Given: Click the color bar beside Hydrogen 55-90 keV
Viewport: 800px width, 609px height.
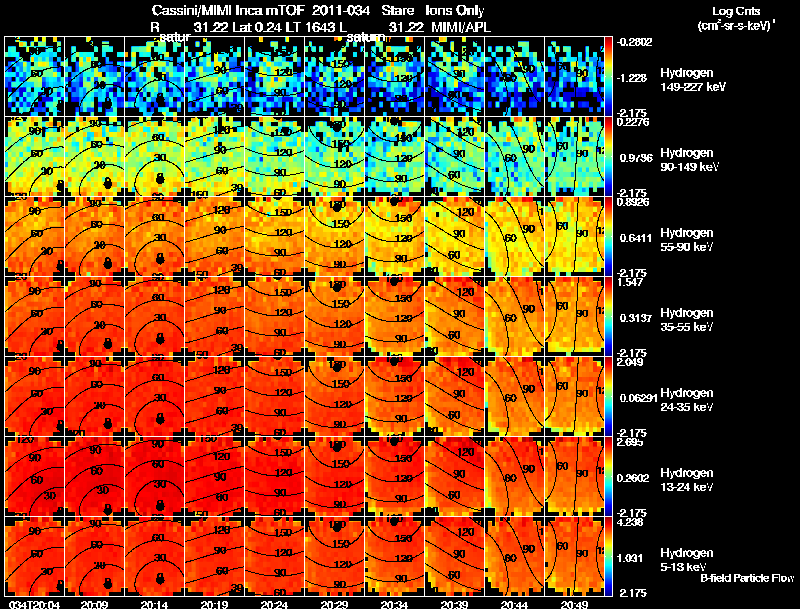Looking at the screenshot, I should tap(608, 236).
